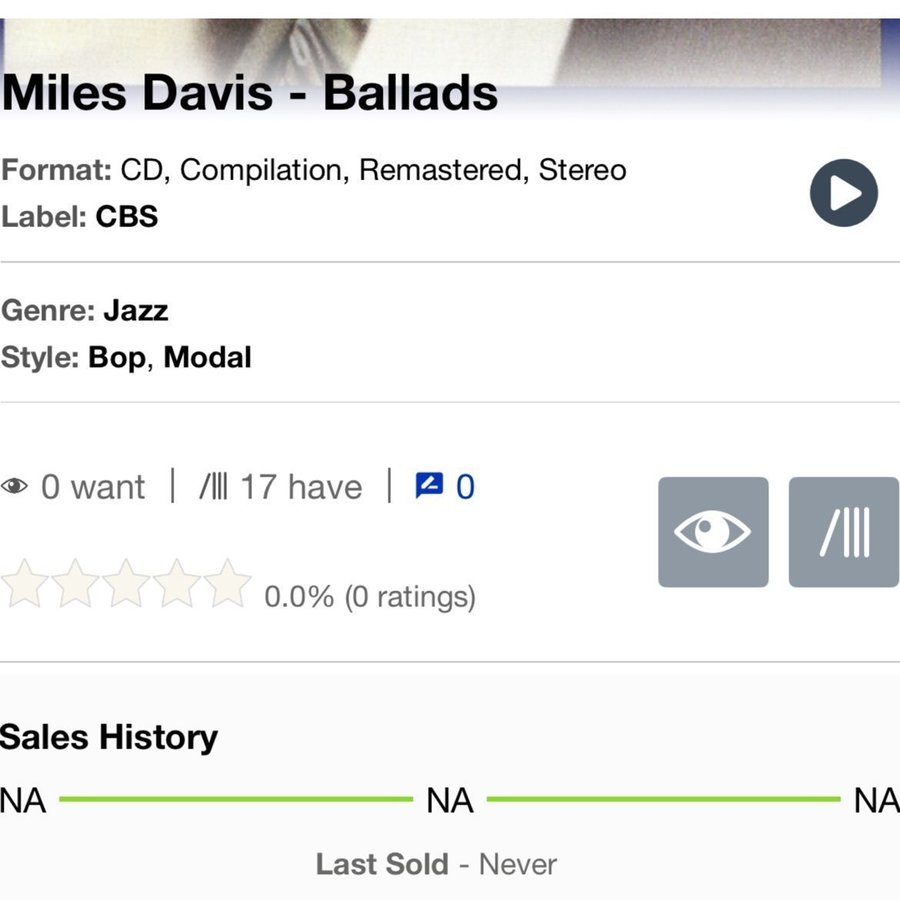Rate the release two stars

[x=75, y=584]
